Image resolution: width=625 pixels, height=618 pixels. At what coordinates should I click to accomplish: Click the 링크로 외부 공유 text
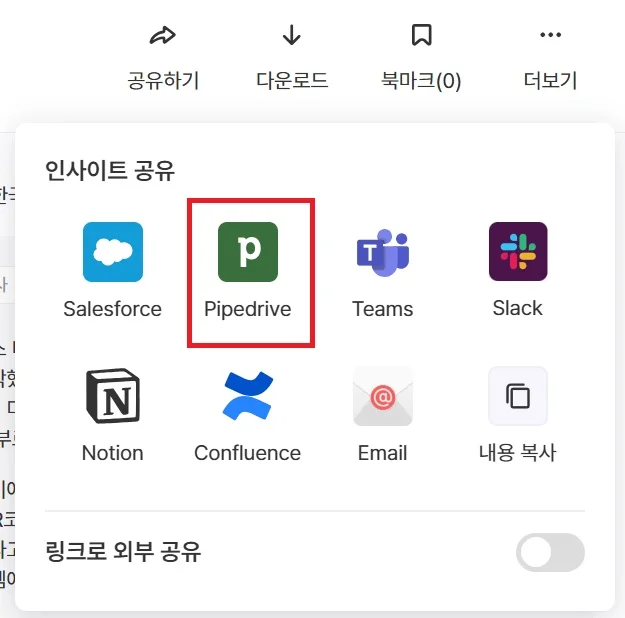(123, 552)
